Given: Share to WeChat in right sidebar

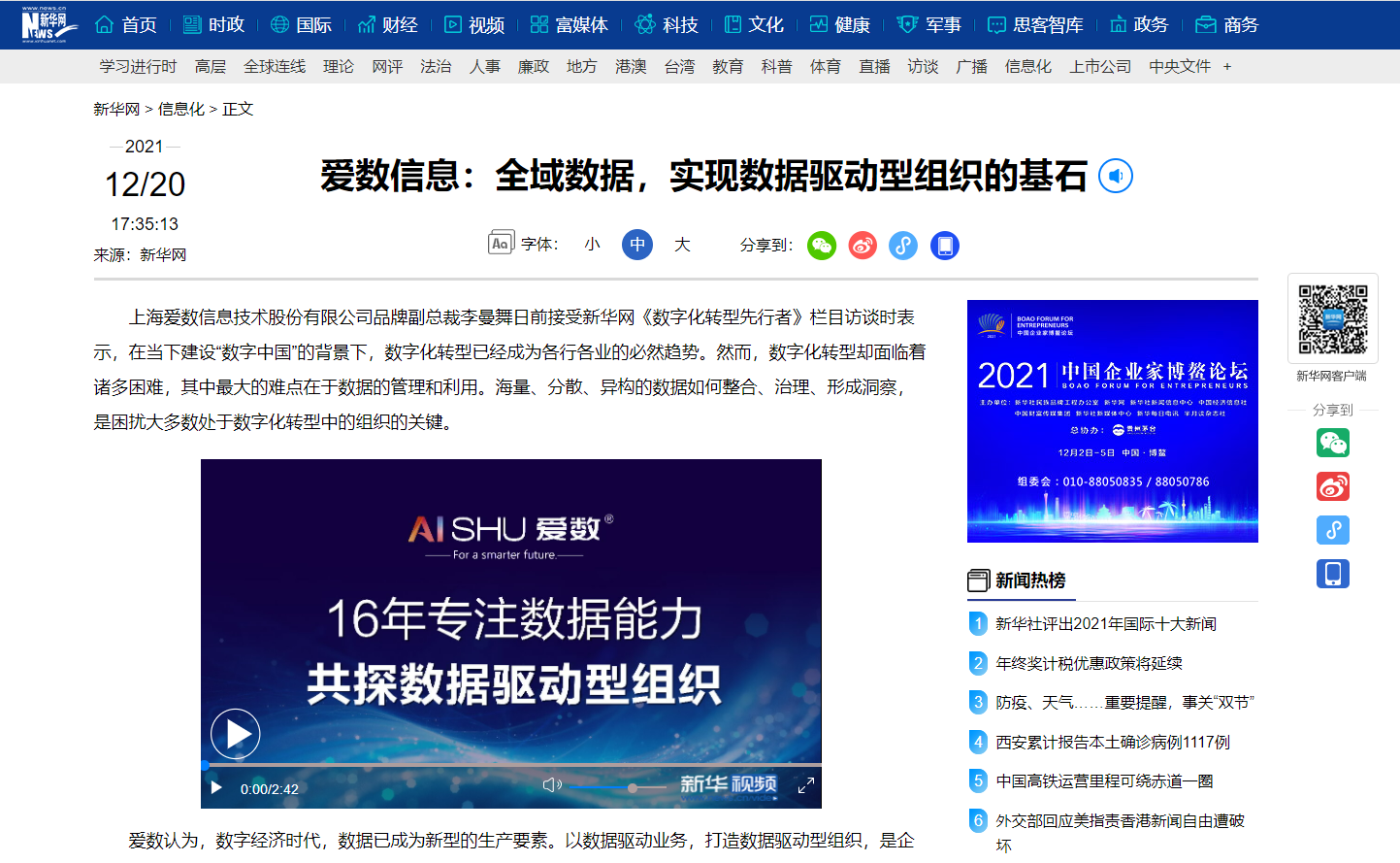Looking at the screenshot, I should pyautogui.click(x=1333, y=443).
